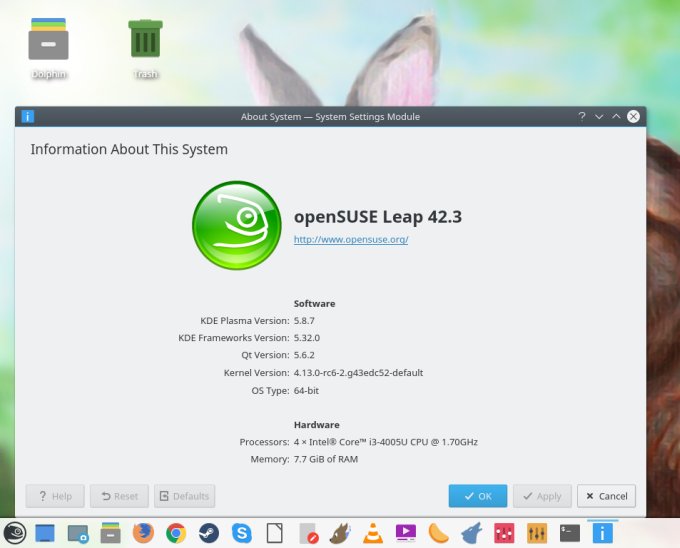Click the KDE Plasma Version value 5.8.7
The width and height of the screenshot is (680, 548).
[304, 321]
